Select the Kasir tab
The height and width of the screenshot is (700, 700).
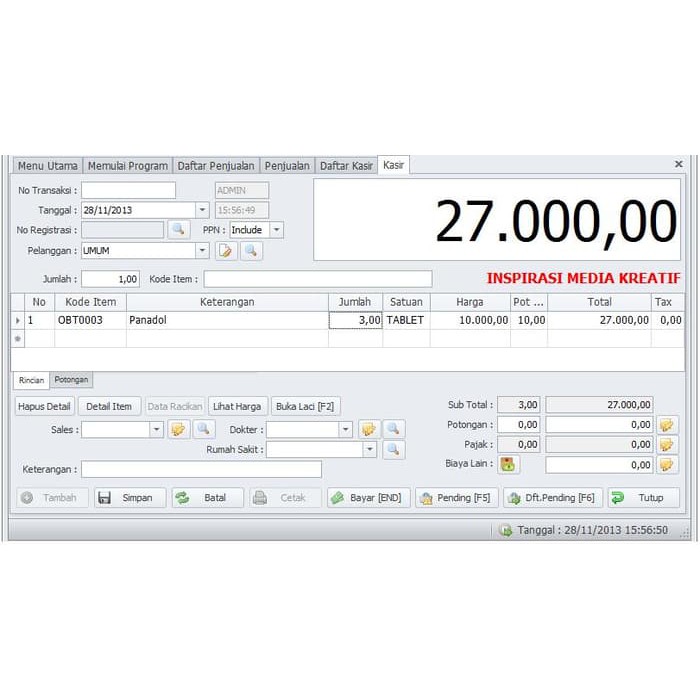tap(393, 165)
